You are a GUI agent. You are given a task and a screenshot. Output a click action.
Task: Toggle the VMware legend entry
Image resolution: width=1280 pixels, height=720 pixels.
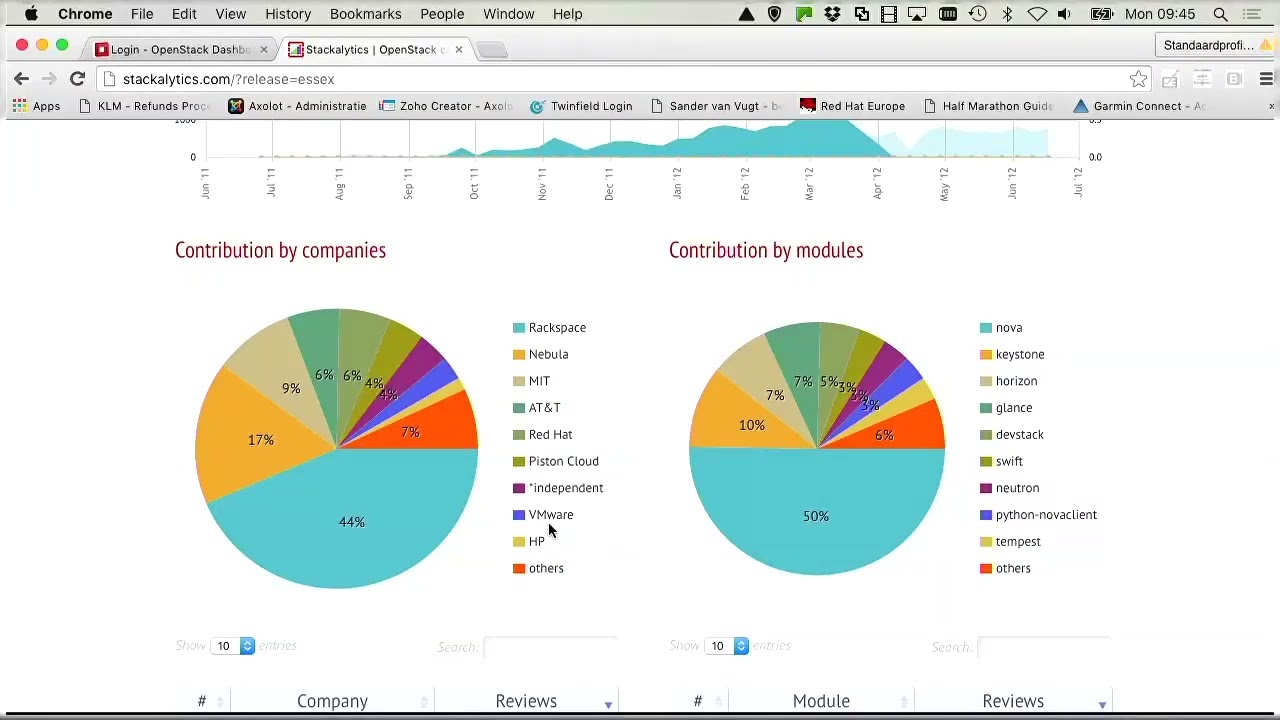point(543,515)
